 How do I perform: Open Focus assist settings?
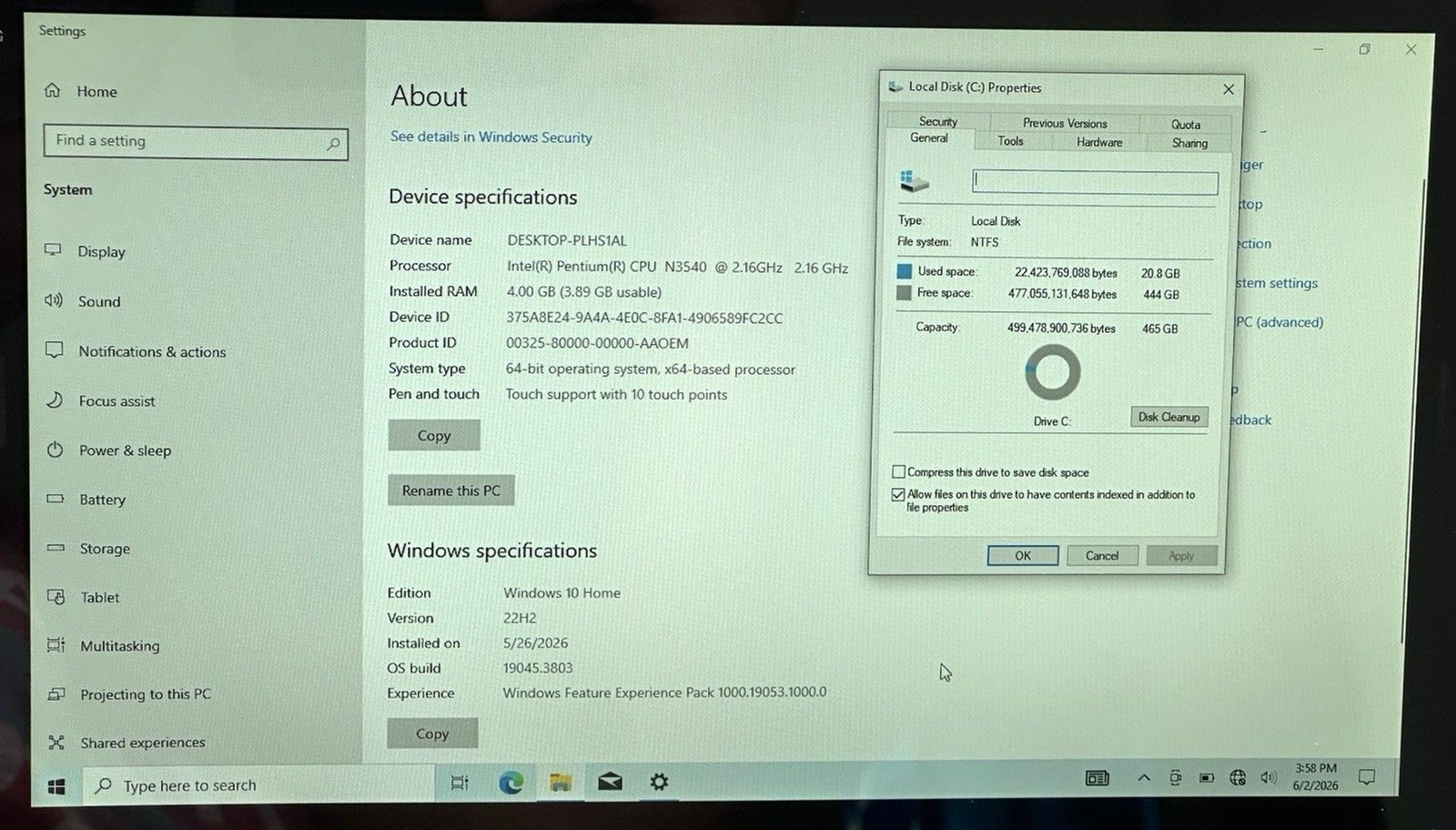pos(100,400)
